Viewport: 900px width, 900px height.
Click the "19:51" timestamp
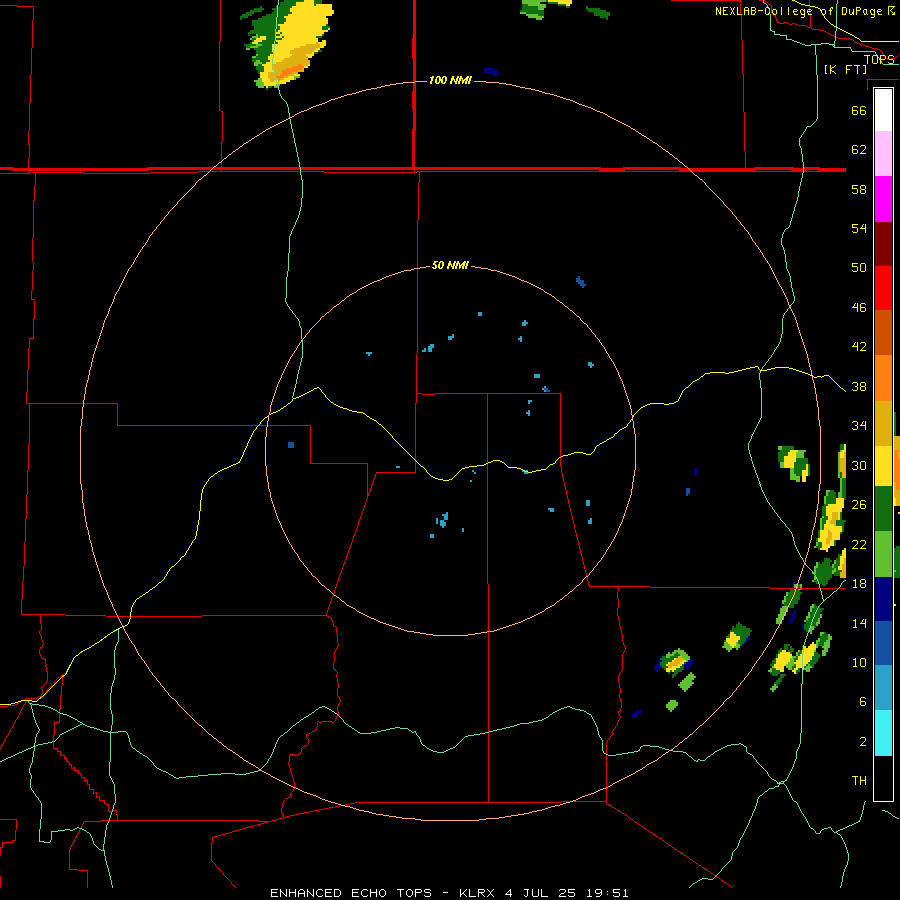pos(607,893)
